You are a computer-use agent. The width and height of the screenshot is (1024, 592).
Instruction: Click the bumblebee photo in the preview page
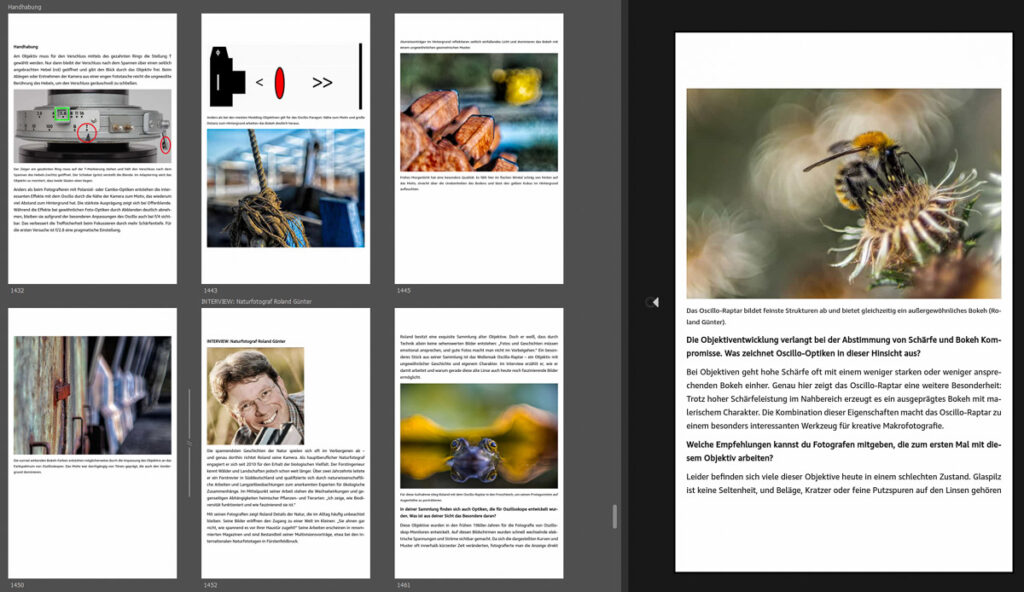(x=843, y=193)
